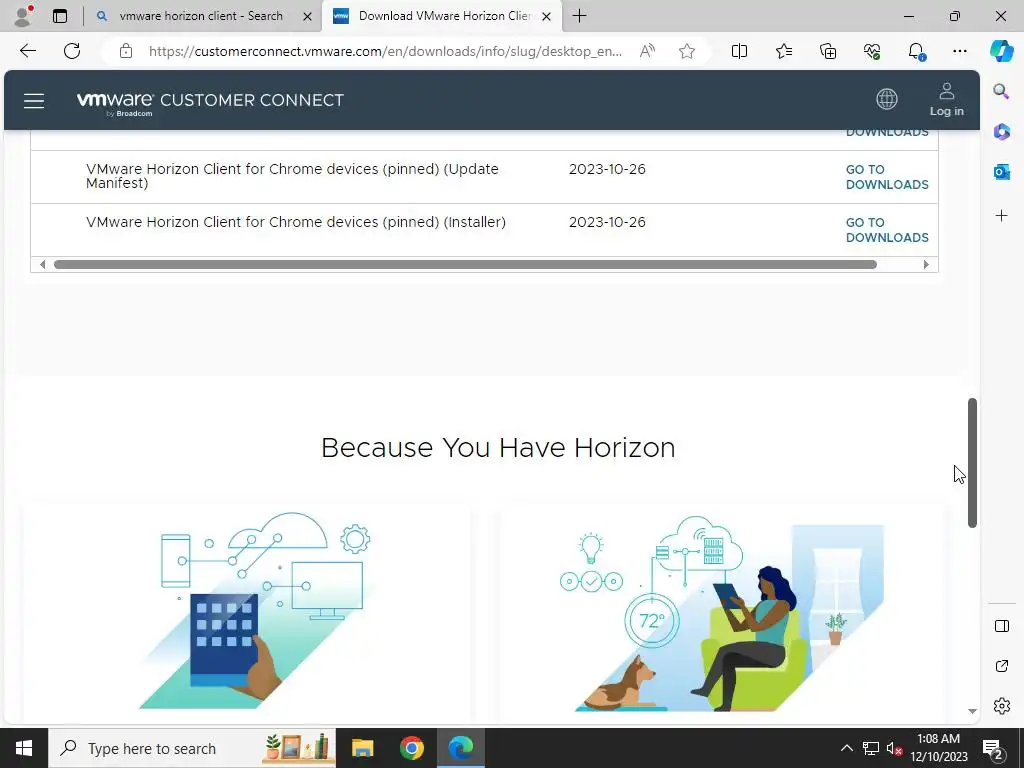Click the VMware Customer Connect logo
Screen dimensions: 1024x768
[x=210, y=102]
